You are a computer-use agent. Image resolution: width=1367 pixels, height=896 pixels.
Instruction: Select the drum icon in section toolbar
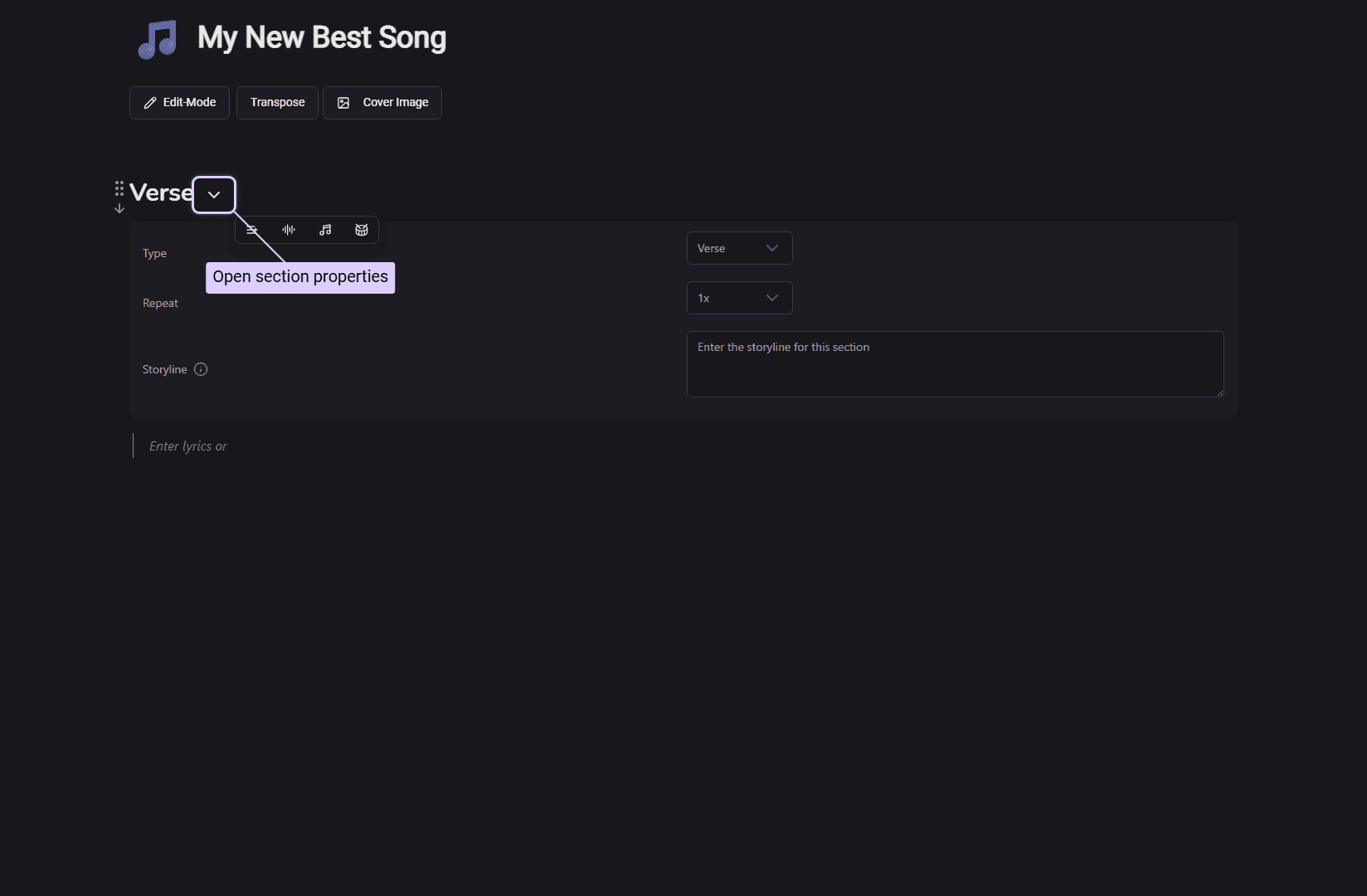click(361, 230)
